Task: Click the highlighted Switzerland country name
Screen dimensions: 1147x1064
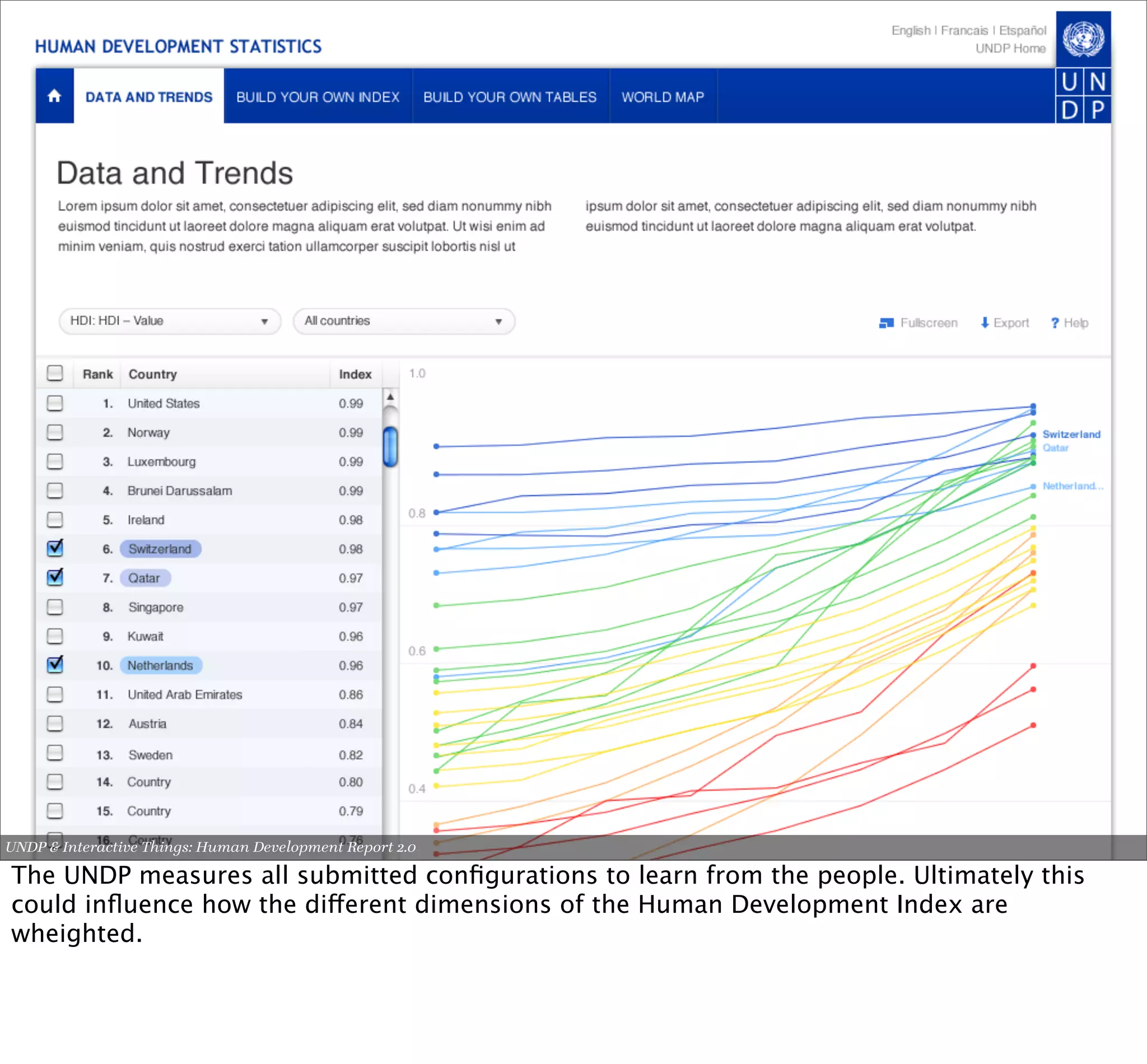Action: click(x=160, y=549)
